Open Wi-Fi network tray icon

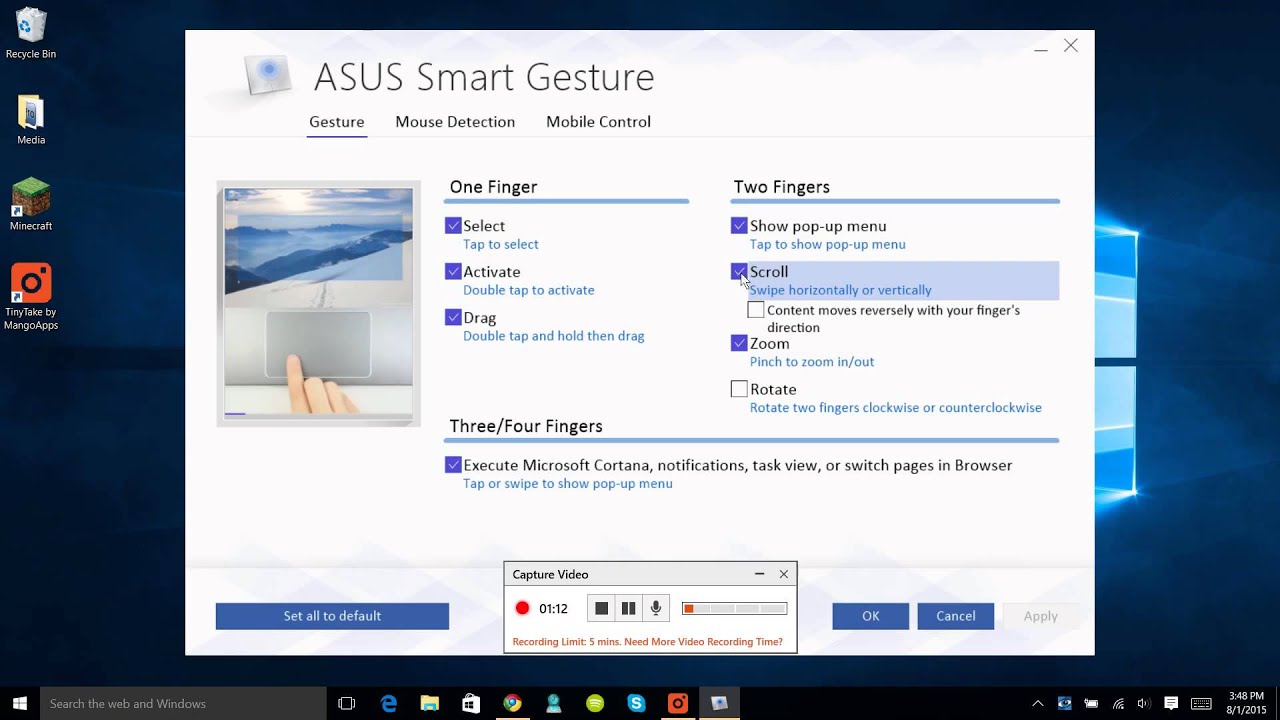pos(1118,703)
